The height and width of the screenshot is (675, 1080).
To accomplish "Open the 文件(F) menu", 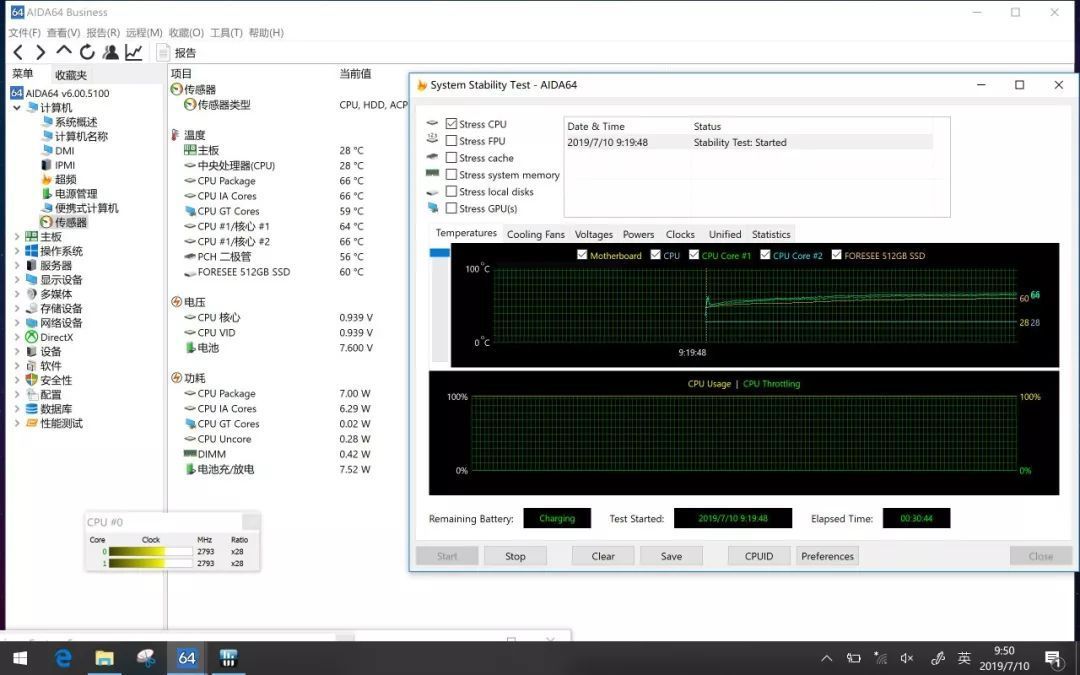I will pyautogui.click(x=25, y=32).
